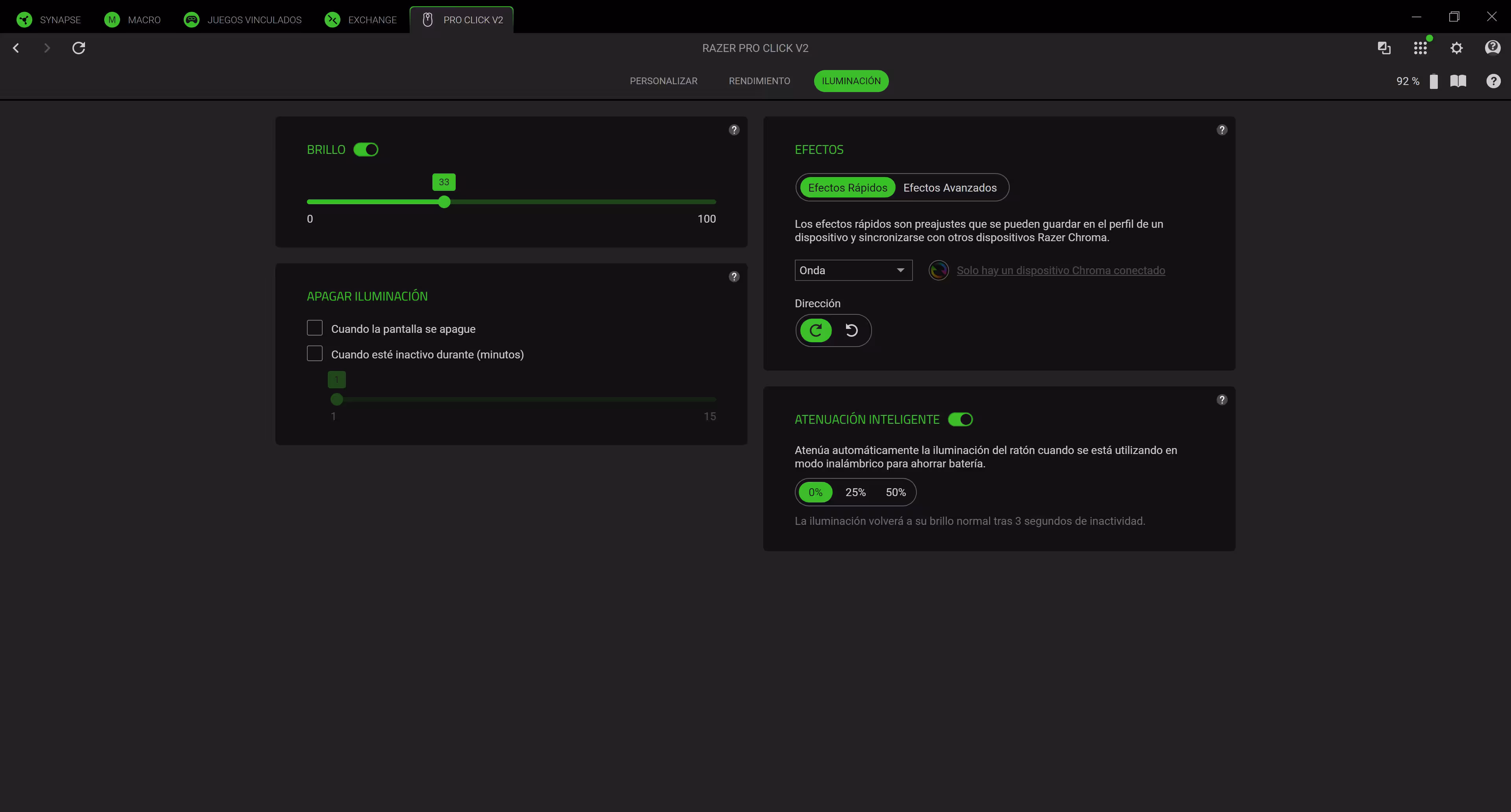This screenshot has width=1511, height=812.
Task: Go forward with the right arrow
Action: (x=47, y=48)
